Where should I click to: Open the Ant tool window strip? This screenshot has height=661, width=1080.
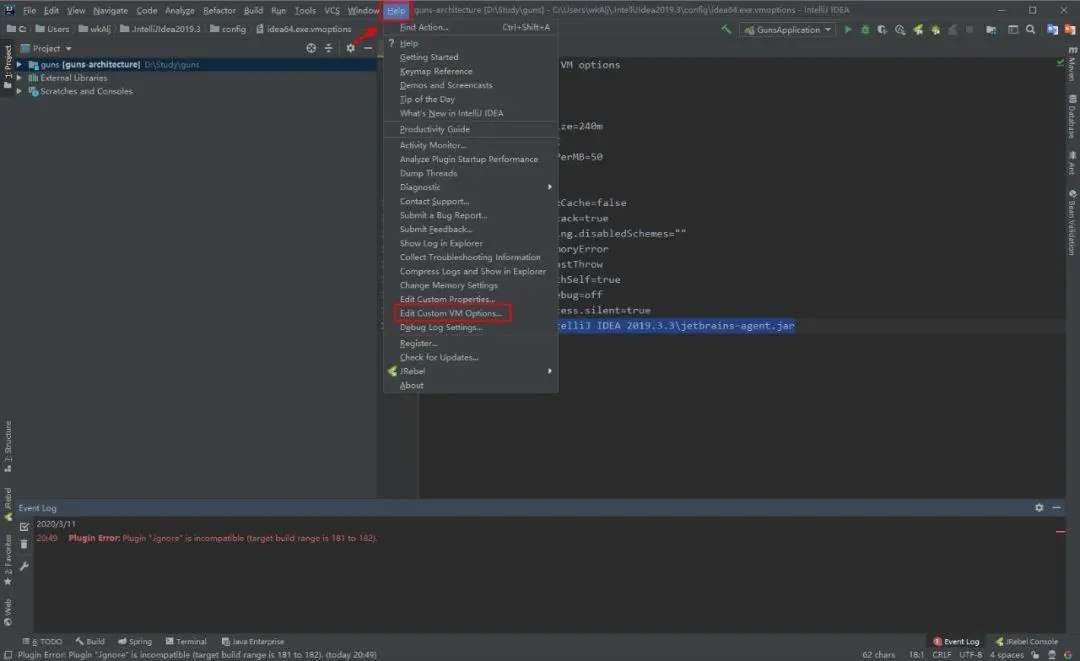1072,164
